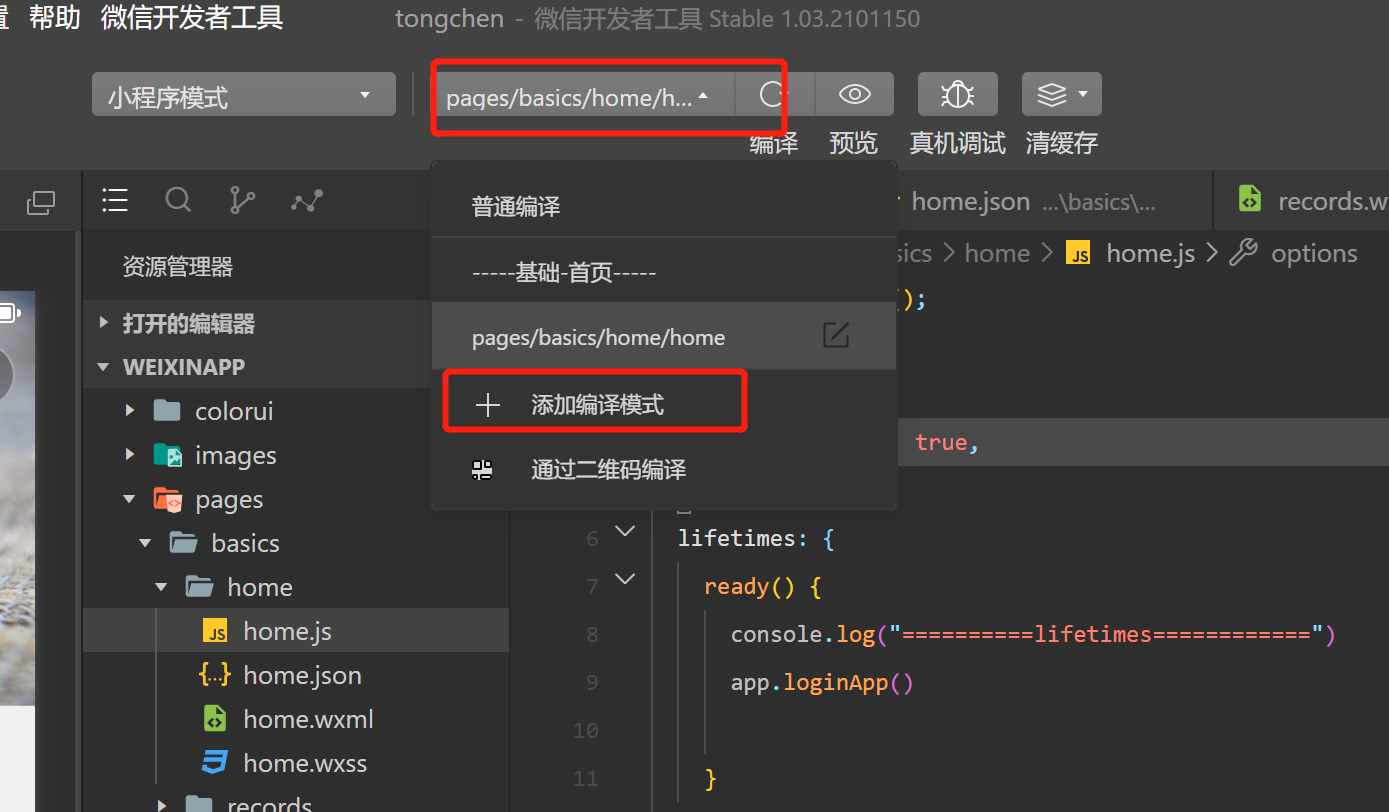
Task: Collapse the basics folder arrow
Action: coord(146,543)
